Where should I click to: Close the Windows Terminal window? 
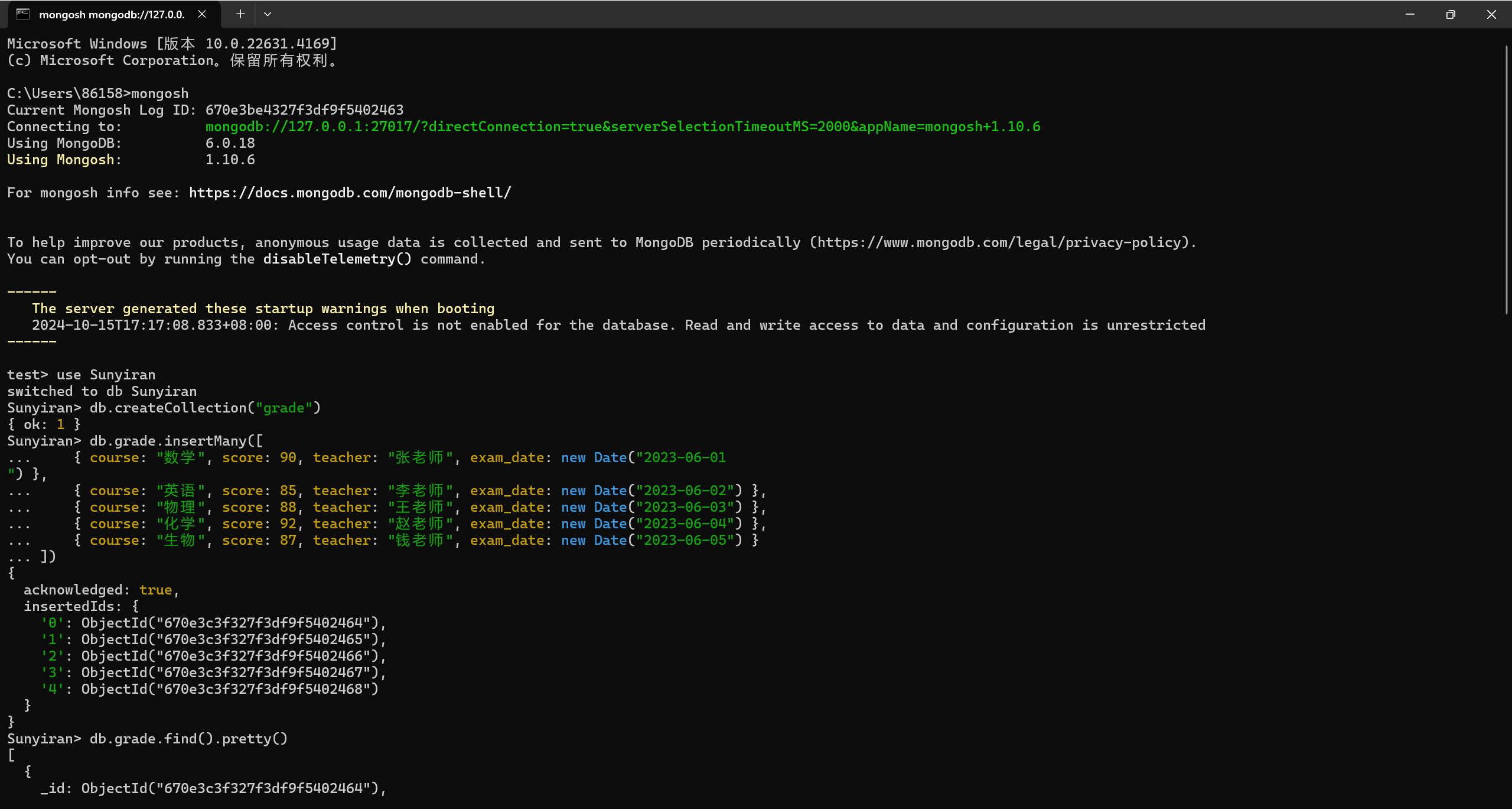(1491, 14)
